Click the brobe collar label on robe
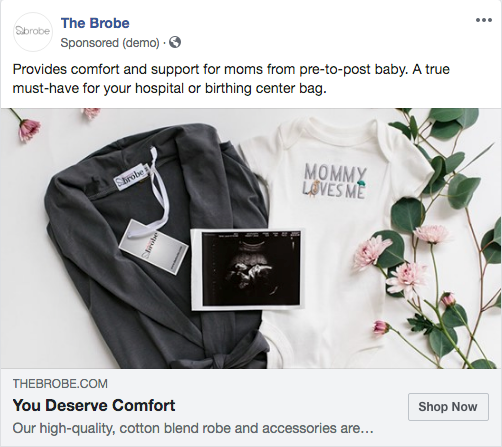 [130, 178]
